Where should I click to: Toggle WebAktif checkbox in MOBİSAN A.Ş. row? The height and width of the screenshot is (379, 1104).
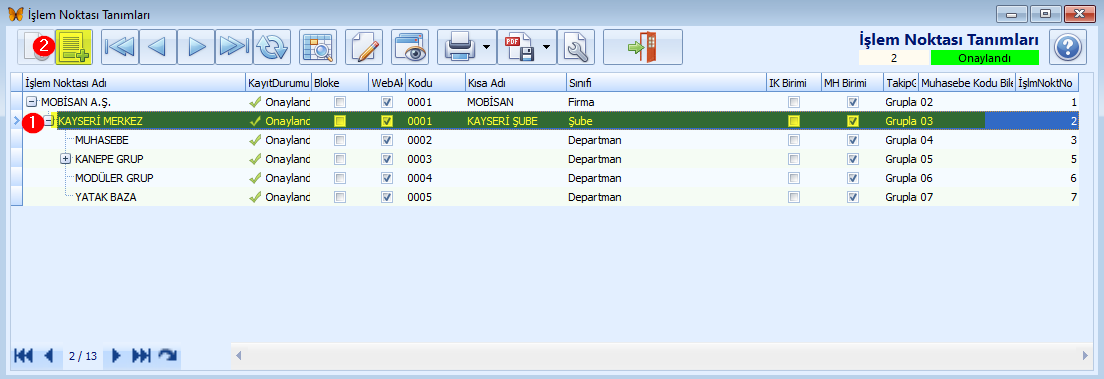click(x=387, y=102)
